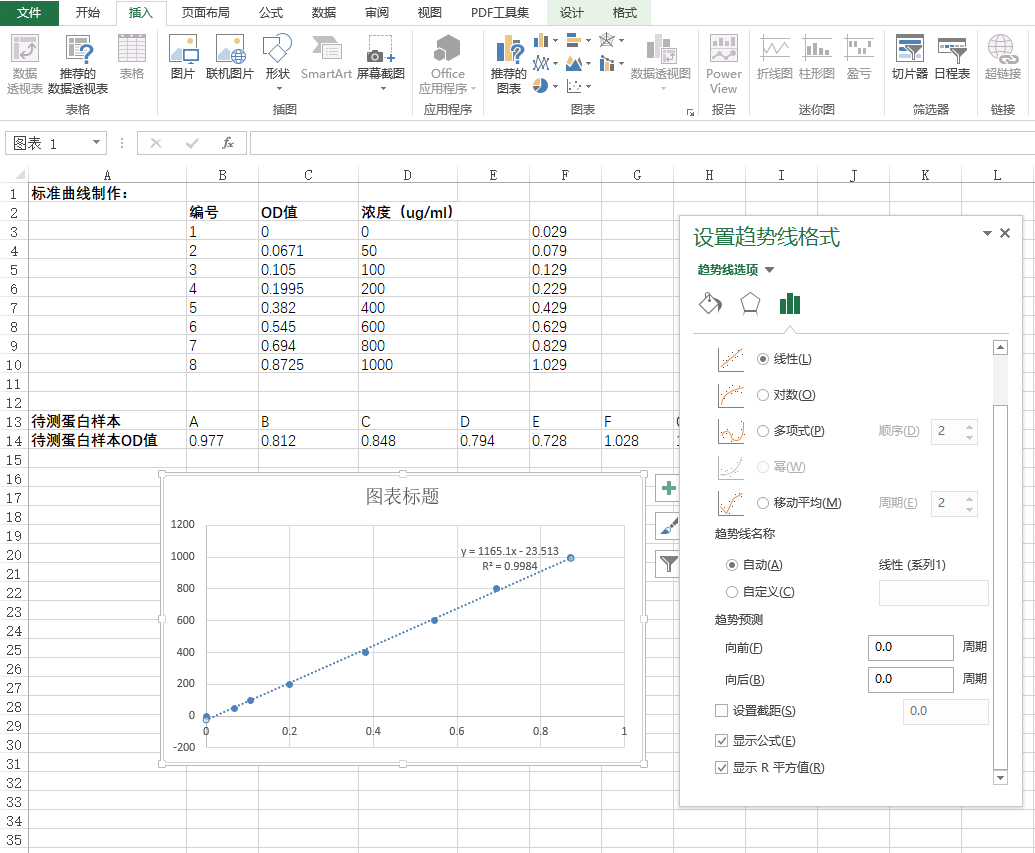Enable the Set Intercept (设置截距) checkbox
Image resolution: width=1035 pixels, height=853 pixels.
click(722, 711)
